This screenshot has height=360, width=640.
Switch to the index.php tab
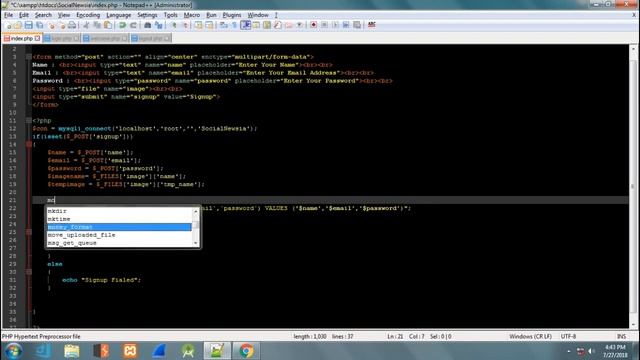point(21,38)
